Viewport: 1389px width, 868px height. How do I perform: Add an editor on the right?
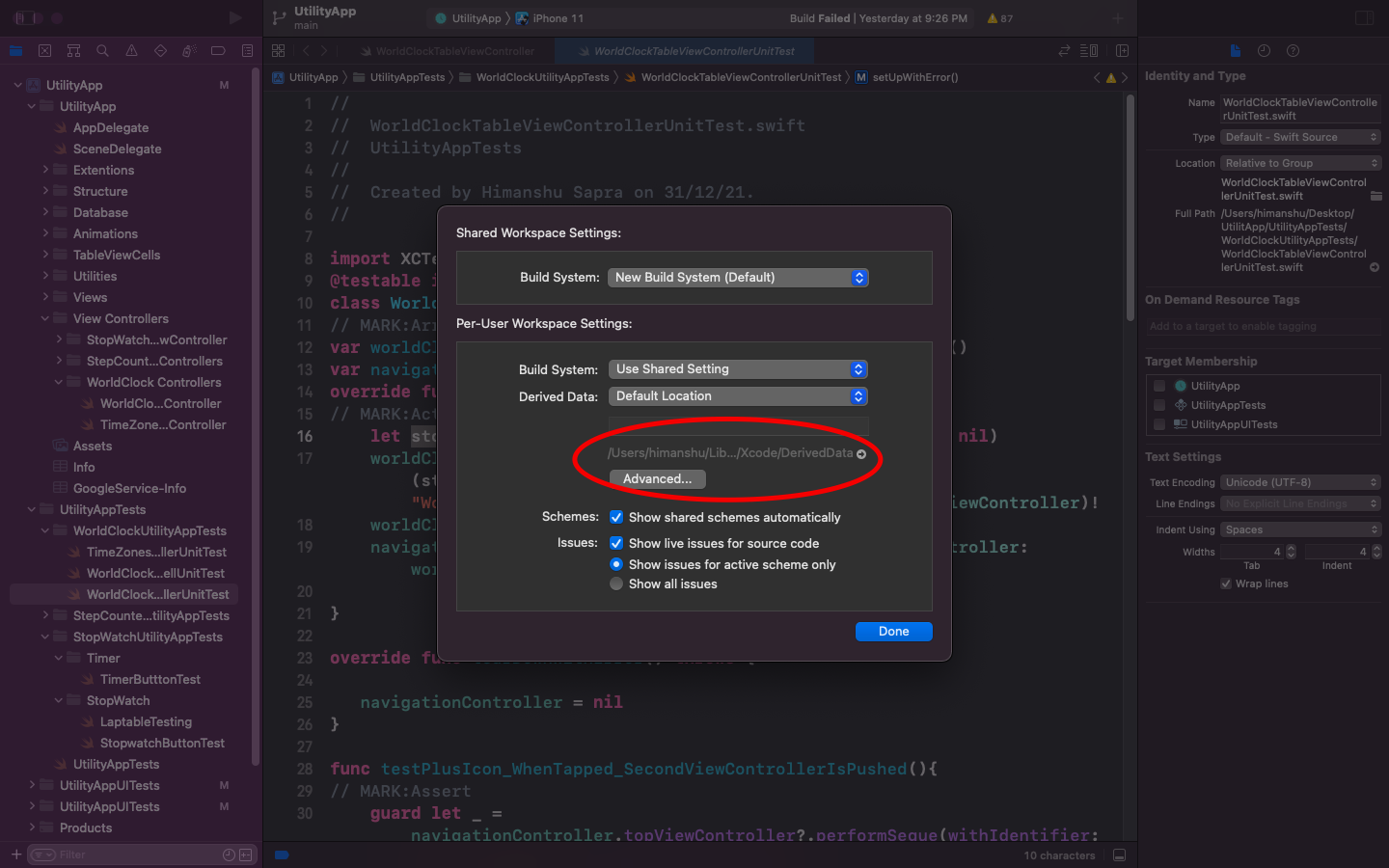tap(1122, 51)
